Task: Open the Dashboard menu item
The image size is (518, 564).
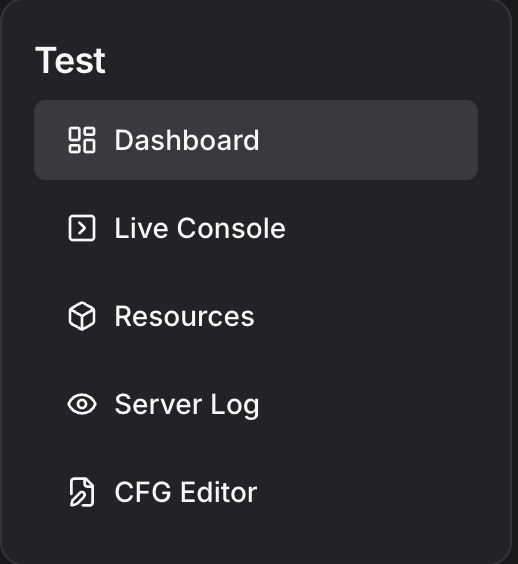Action: 256,140
